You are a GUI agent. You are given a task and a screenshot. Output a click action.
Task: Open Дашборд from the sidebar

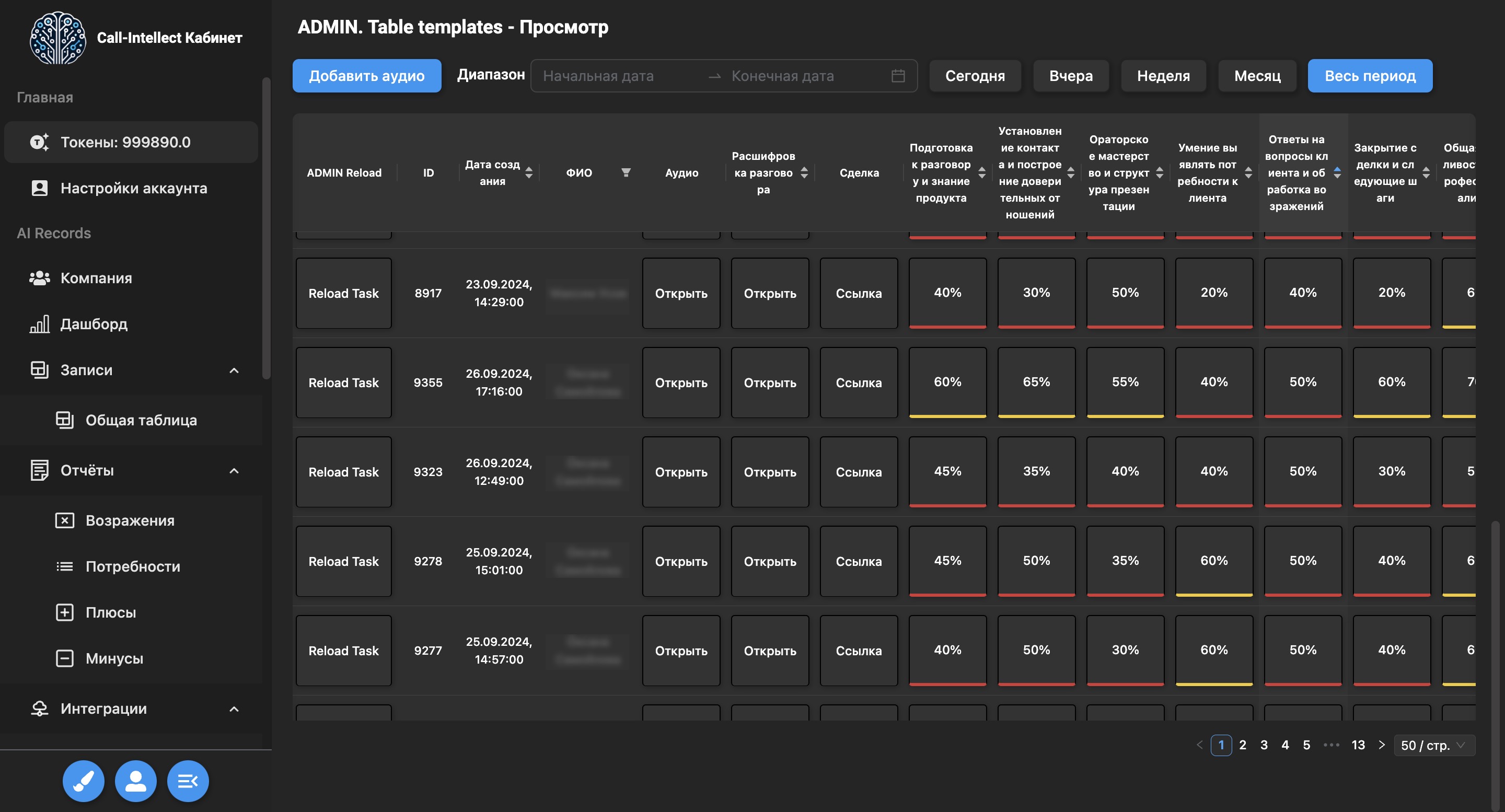pos(94,323)
